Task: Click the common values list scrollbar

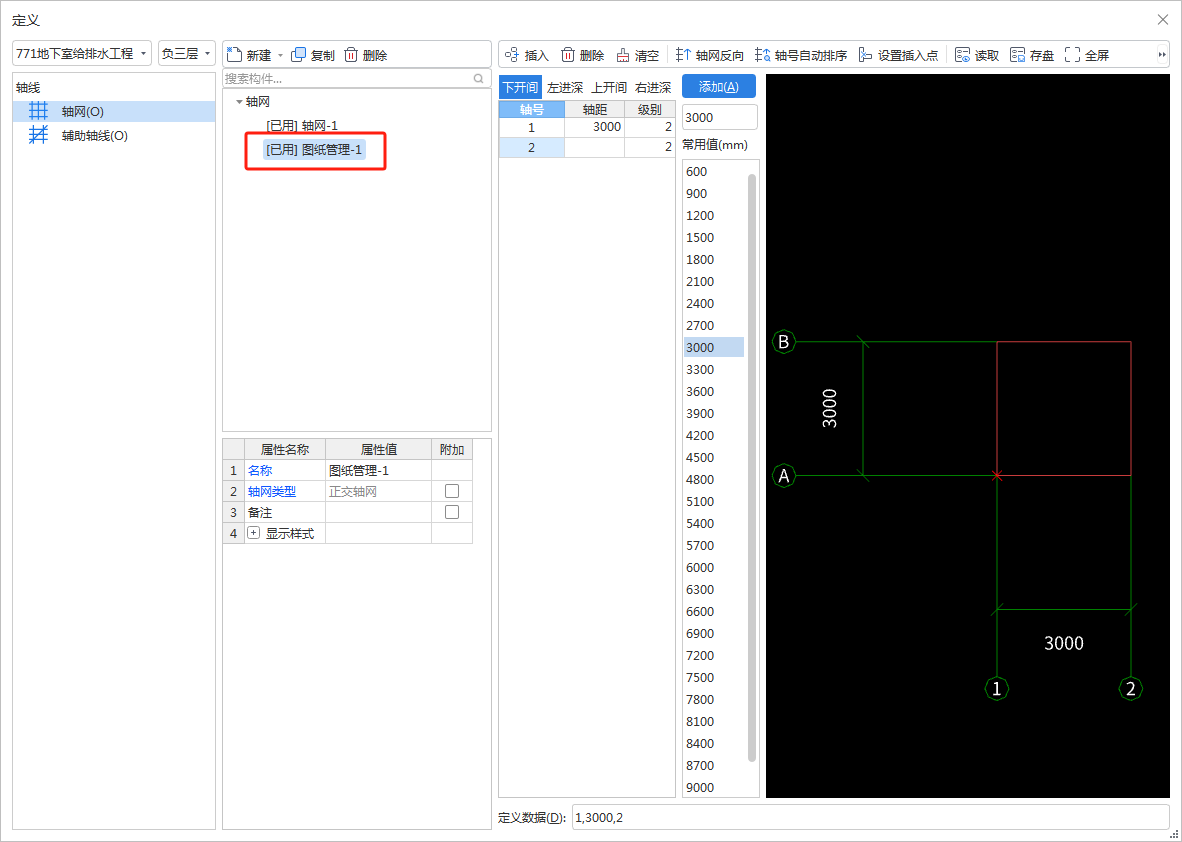Action: click(x=752, y=467)
